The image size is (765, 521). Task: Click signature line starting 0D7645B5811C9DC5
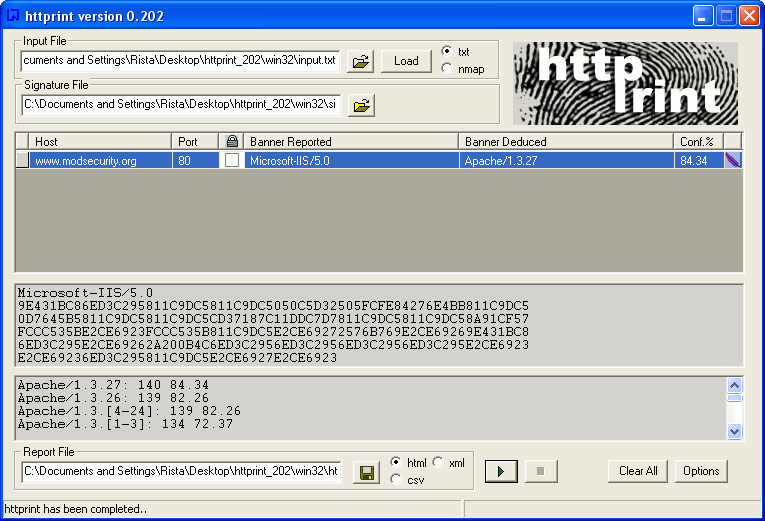pos(273,319)
